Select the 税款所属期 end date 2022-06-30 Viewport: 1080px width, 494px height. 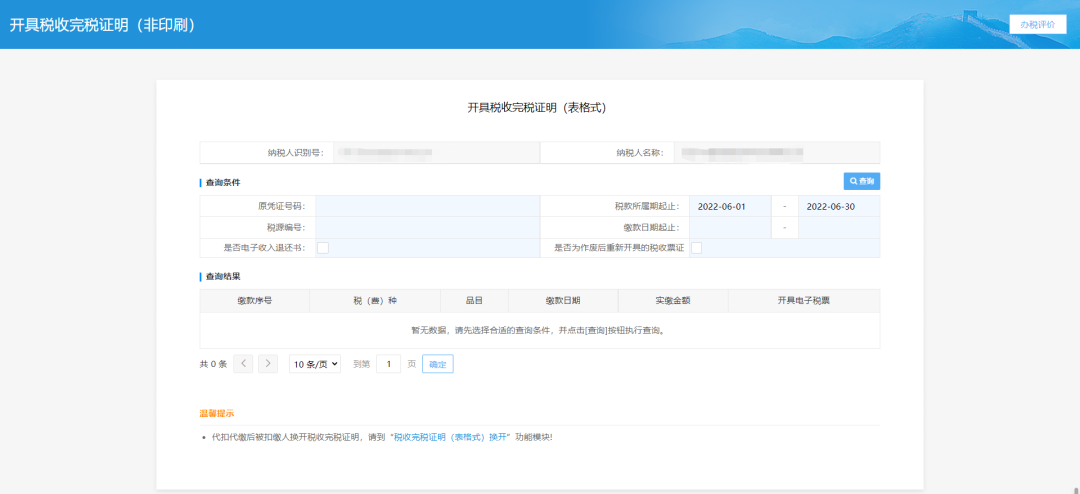coord(839,206)
